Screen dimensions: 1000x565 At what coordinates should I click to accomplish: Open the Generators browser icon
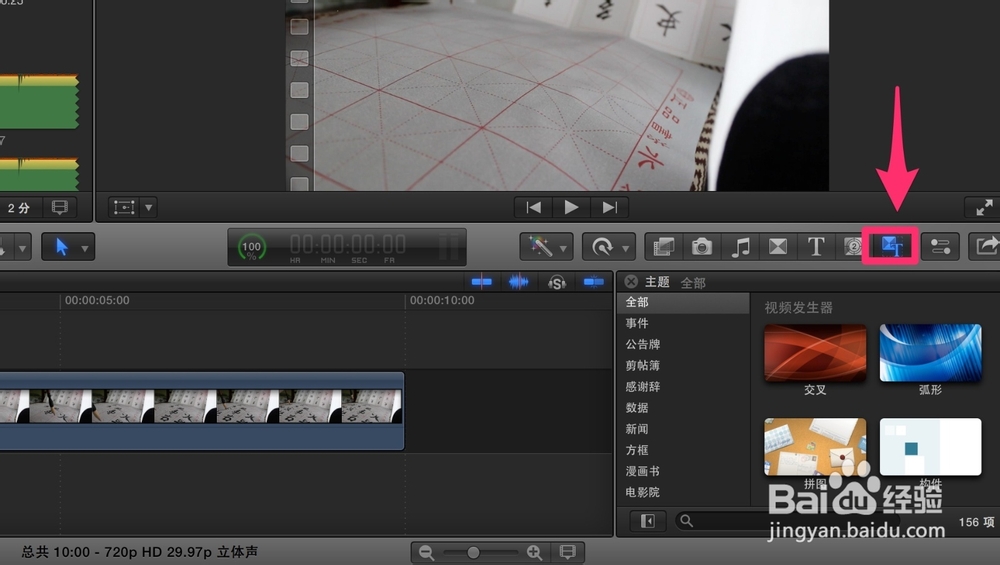point(853,246)
